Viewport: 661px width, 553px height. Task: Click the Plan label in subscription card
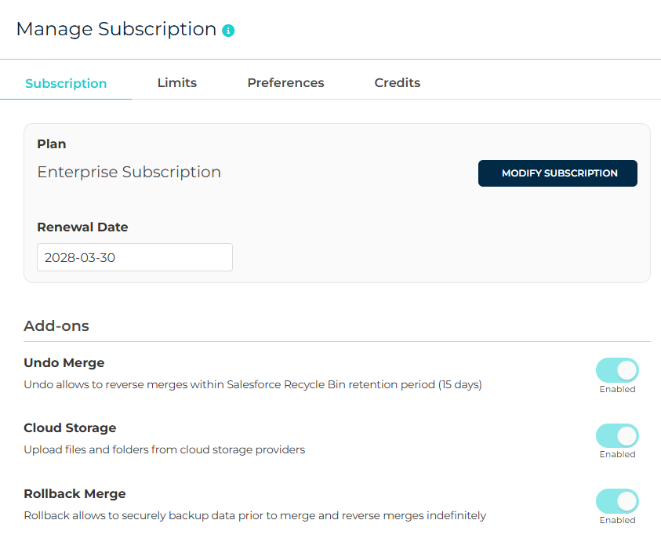coord(52,144)
